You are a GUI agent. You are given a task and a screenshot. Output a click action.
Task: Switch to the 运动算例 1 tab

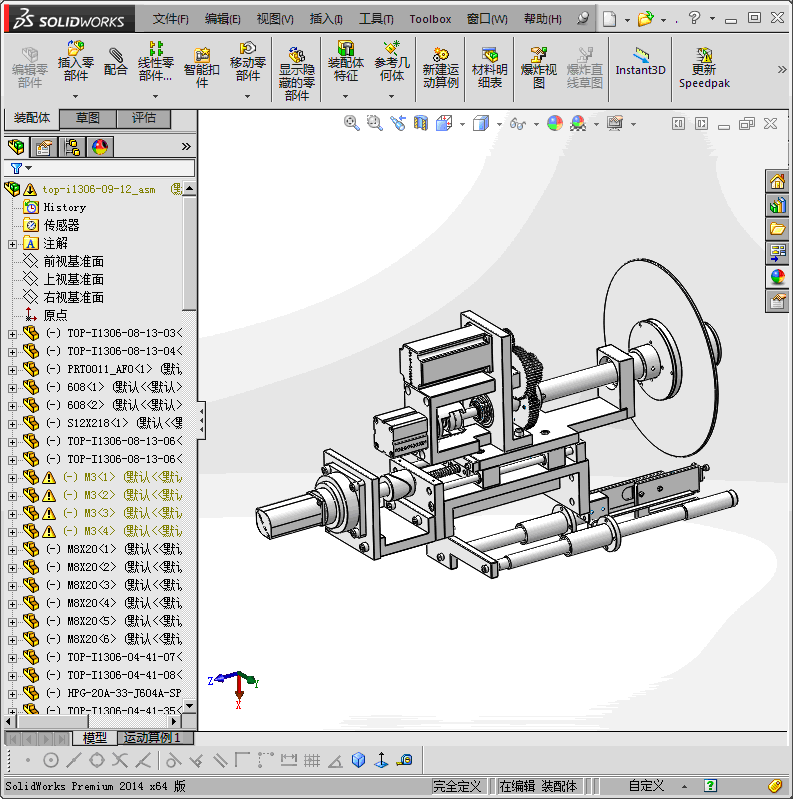[x=155, y=737]
